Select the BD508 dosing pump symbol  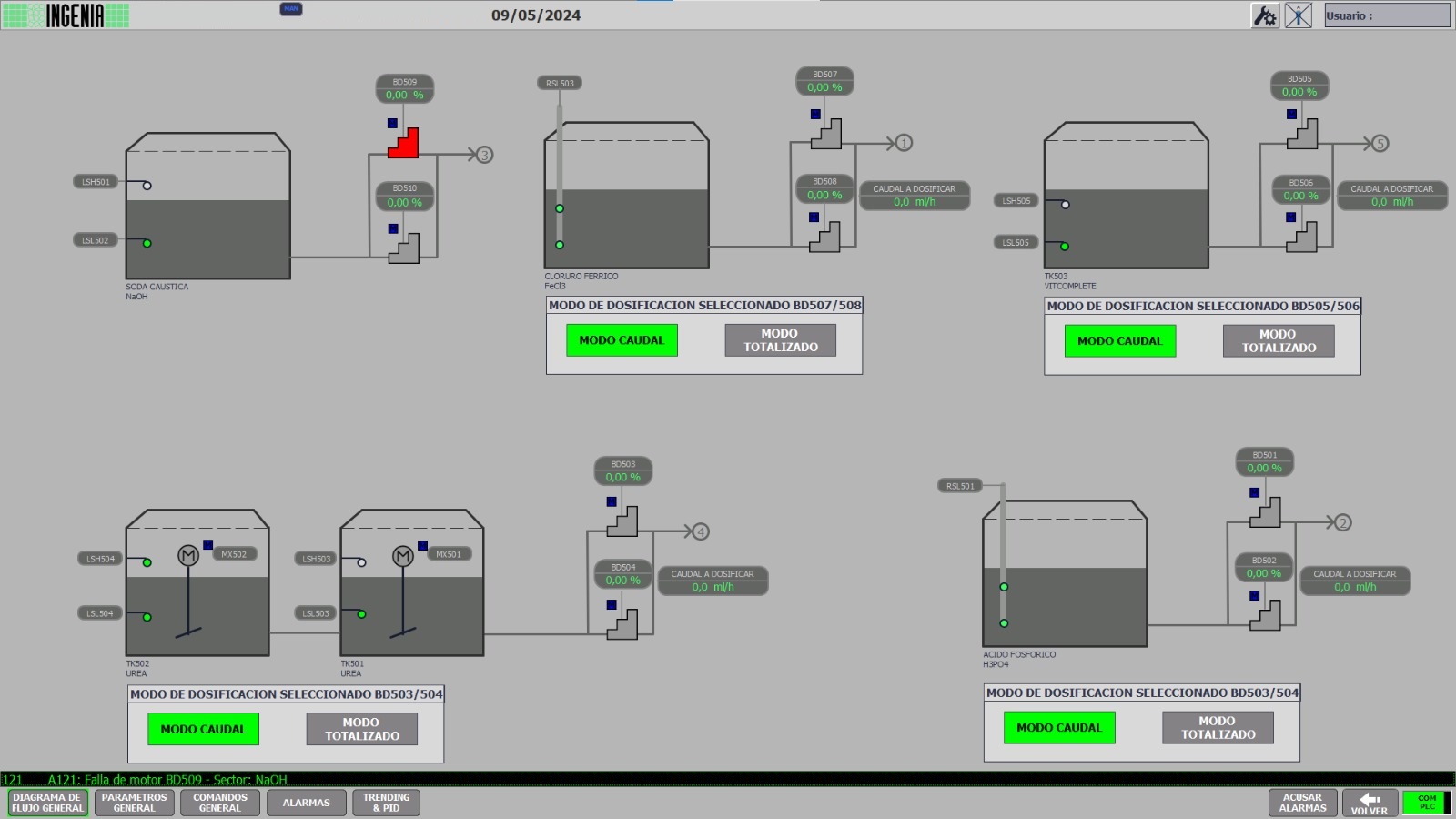point(824,238)
